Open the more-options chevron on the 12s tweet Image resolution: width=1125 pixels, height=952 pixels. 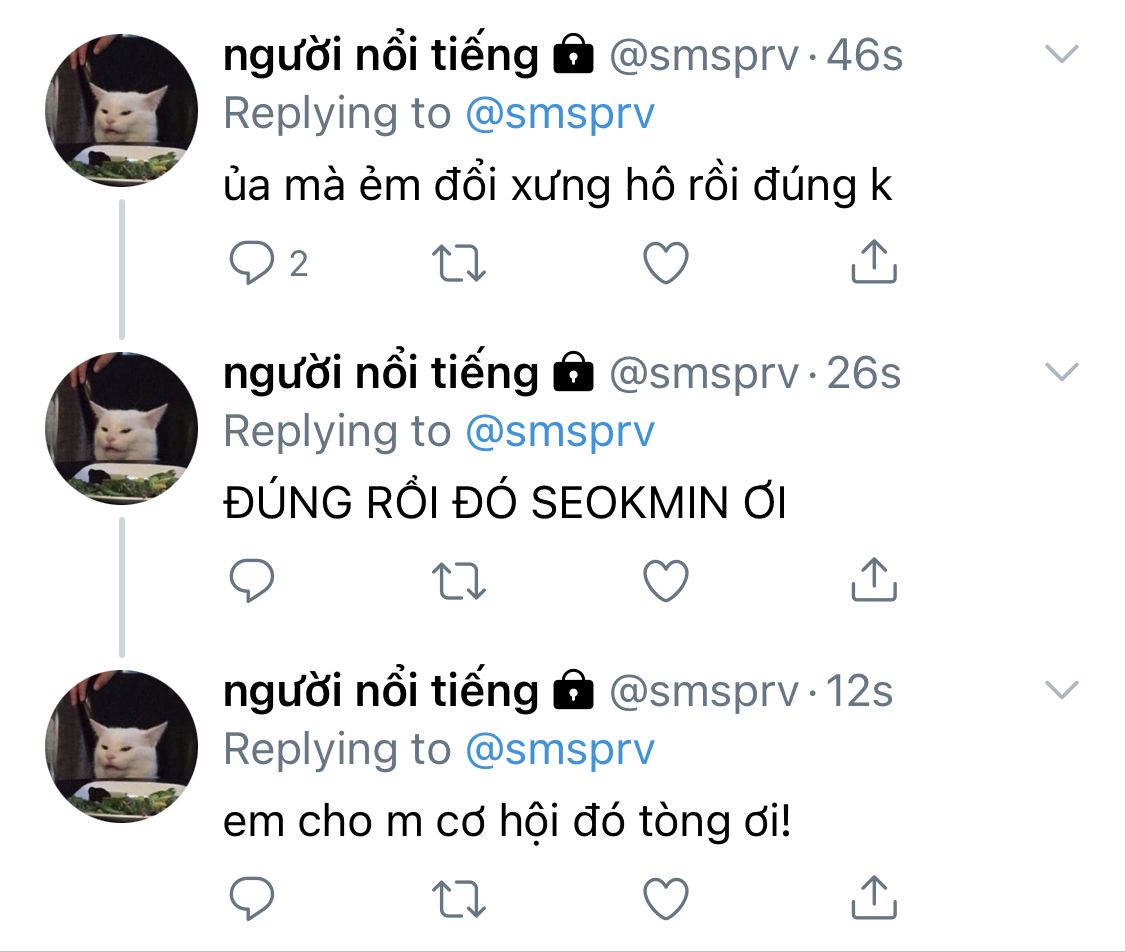click(x=1061, y=690)
